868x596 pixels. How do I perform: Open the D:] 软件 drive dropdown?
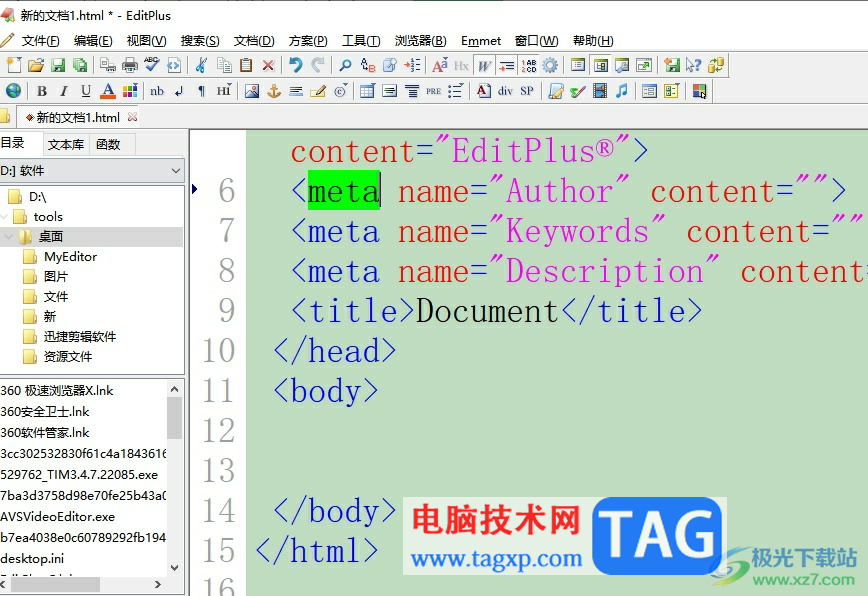[x=92, y=170]
